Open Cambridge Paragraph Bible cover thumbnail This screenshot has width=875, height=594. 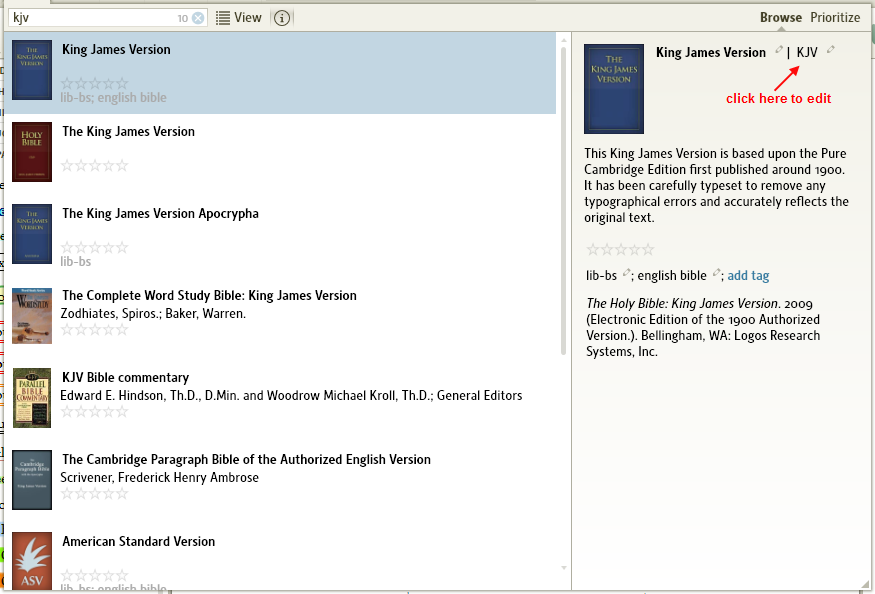tap(32, 480)
